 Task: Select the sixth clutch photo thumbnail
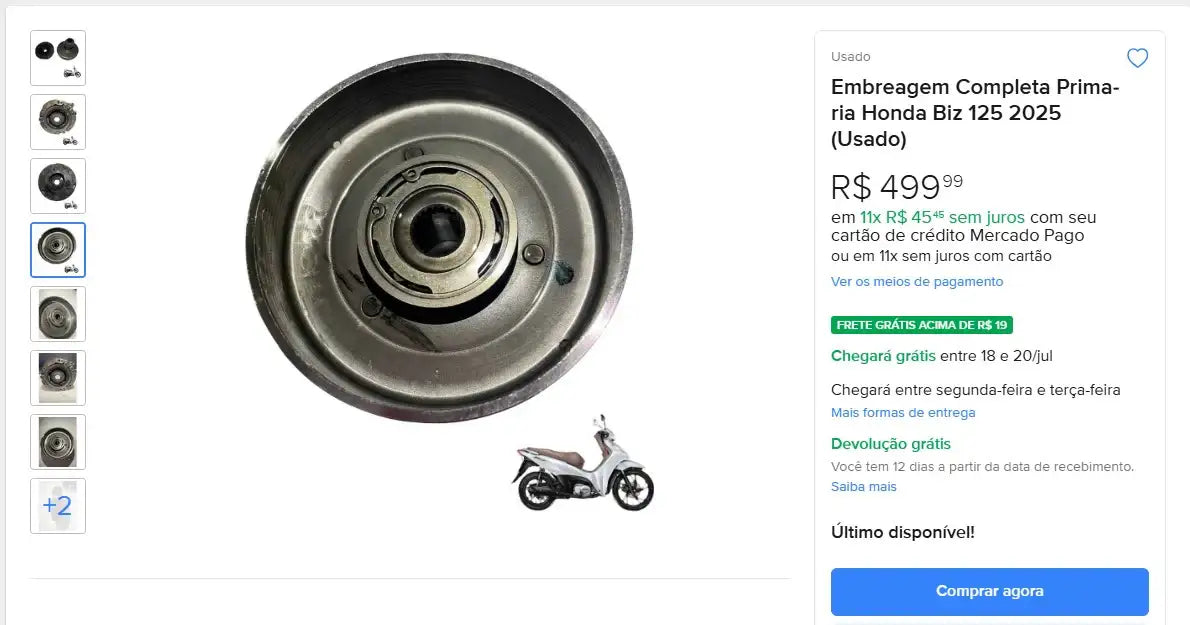point(57,377)
